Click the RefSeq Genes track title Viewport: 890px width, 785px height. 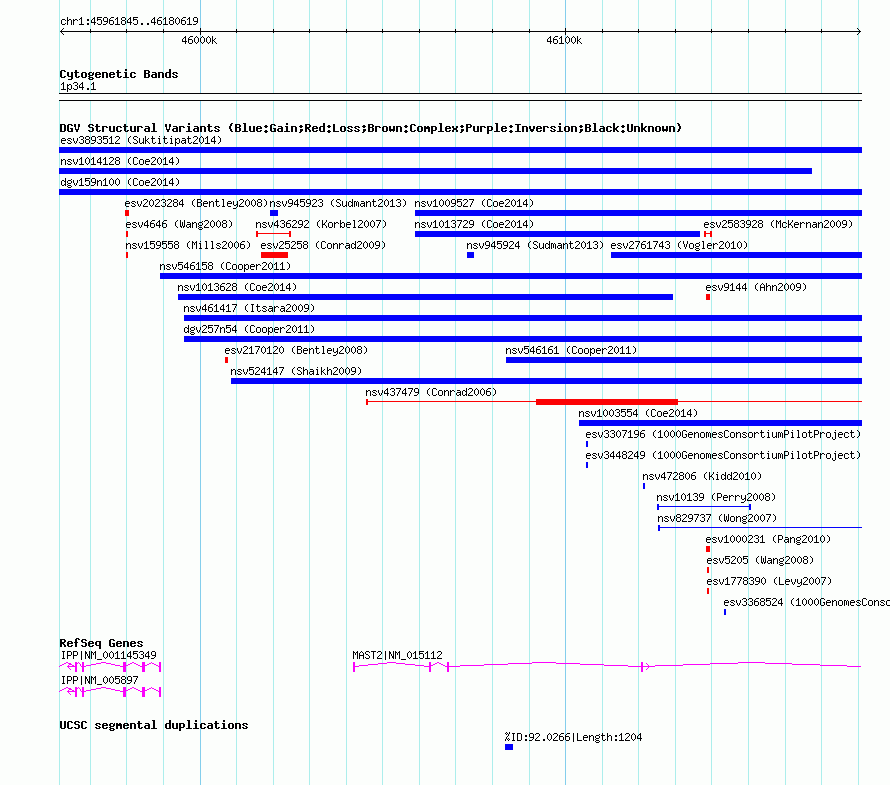(101, 643)
